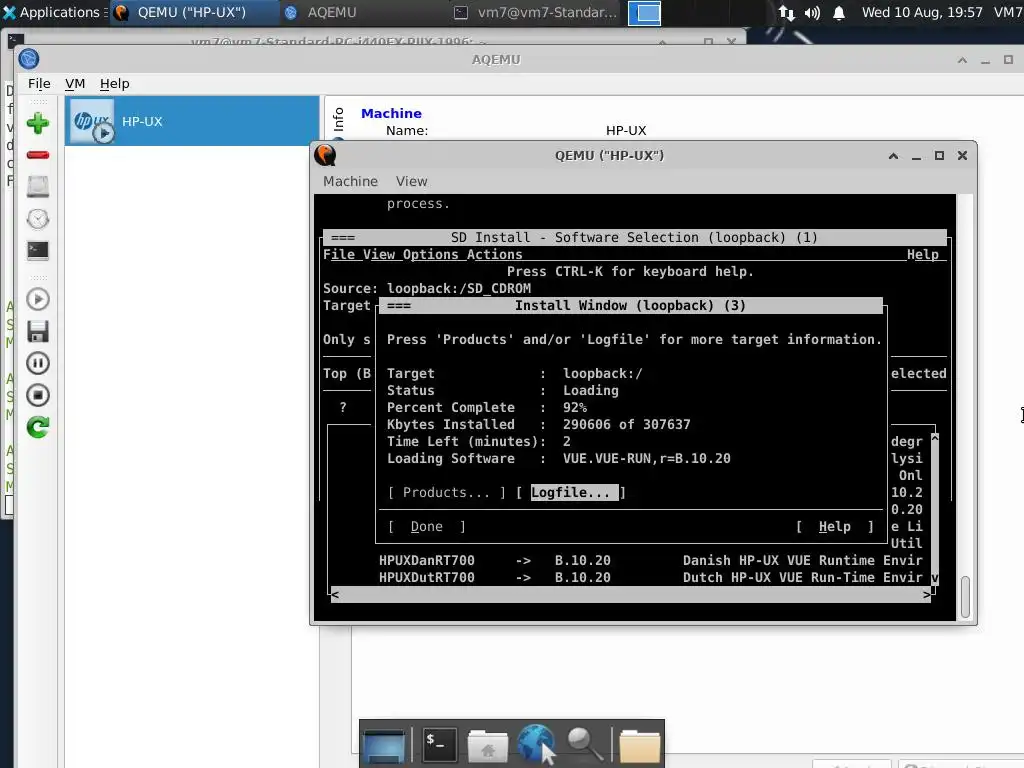This screenshot has height=768, width=1024.
Task: Click HPUXDanRT700 software row
Action: [x=650, y=560]
